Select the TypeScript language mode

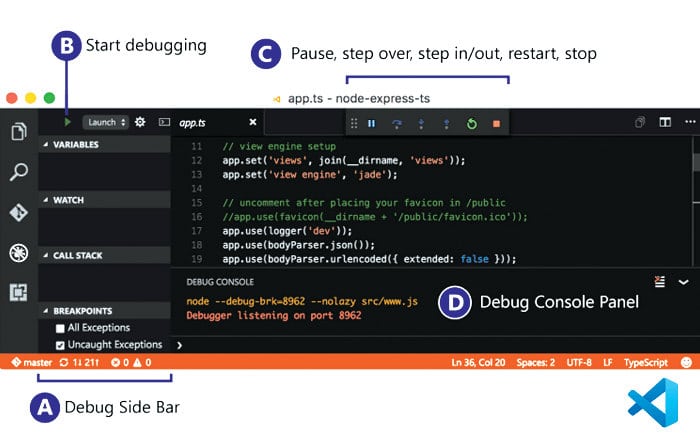pos(646,362)
